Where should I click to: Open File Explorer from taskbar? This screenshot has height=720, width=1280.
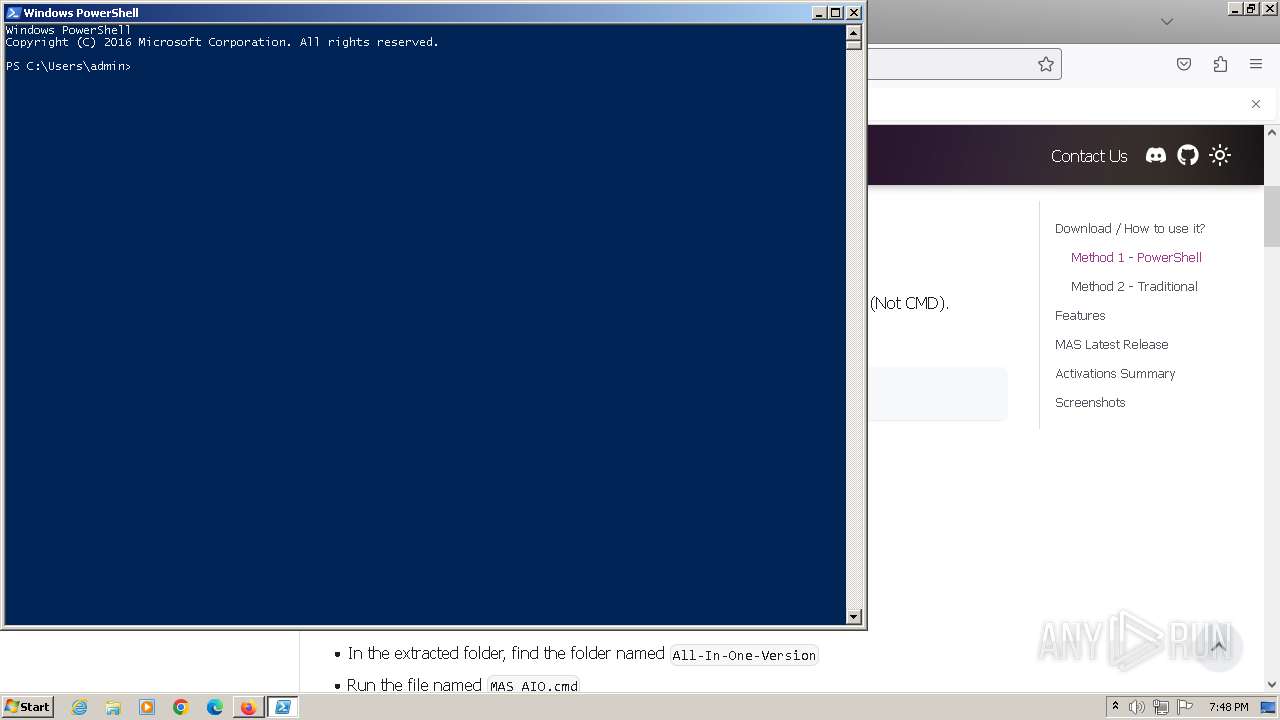tap(113, 707)
